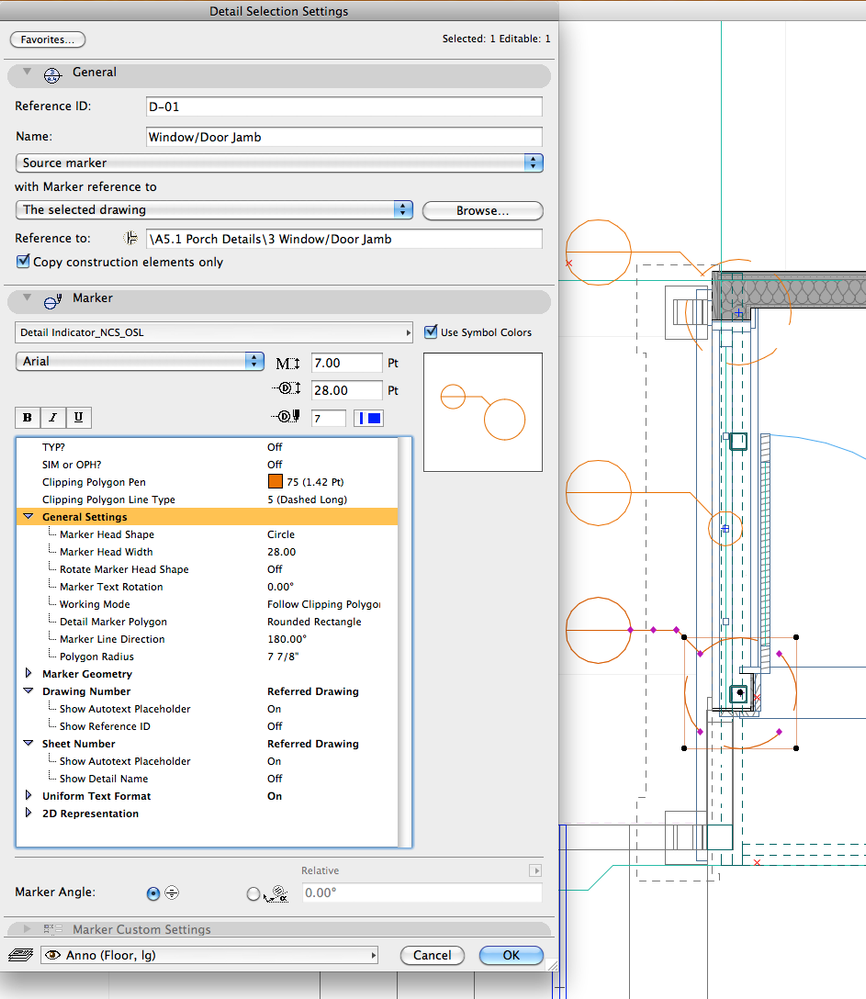Click the General panel globe icon
The image size is (866, 999).
(51, 73)
